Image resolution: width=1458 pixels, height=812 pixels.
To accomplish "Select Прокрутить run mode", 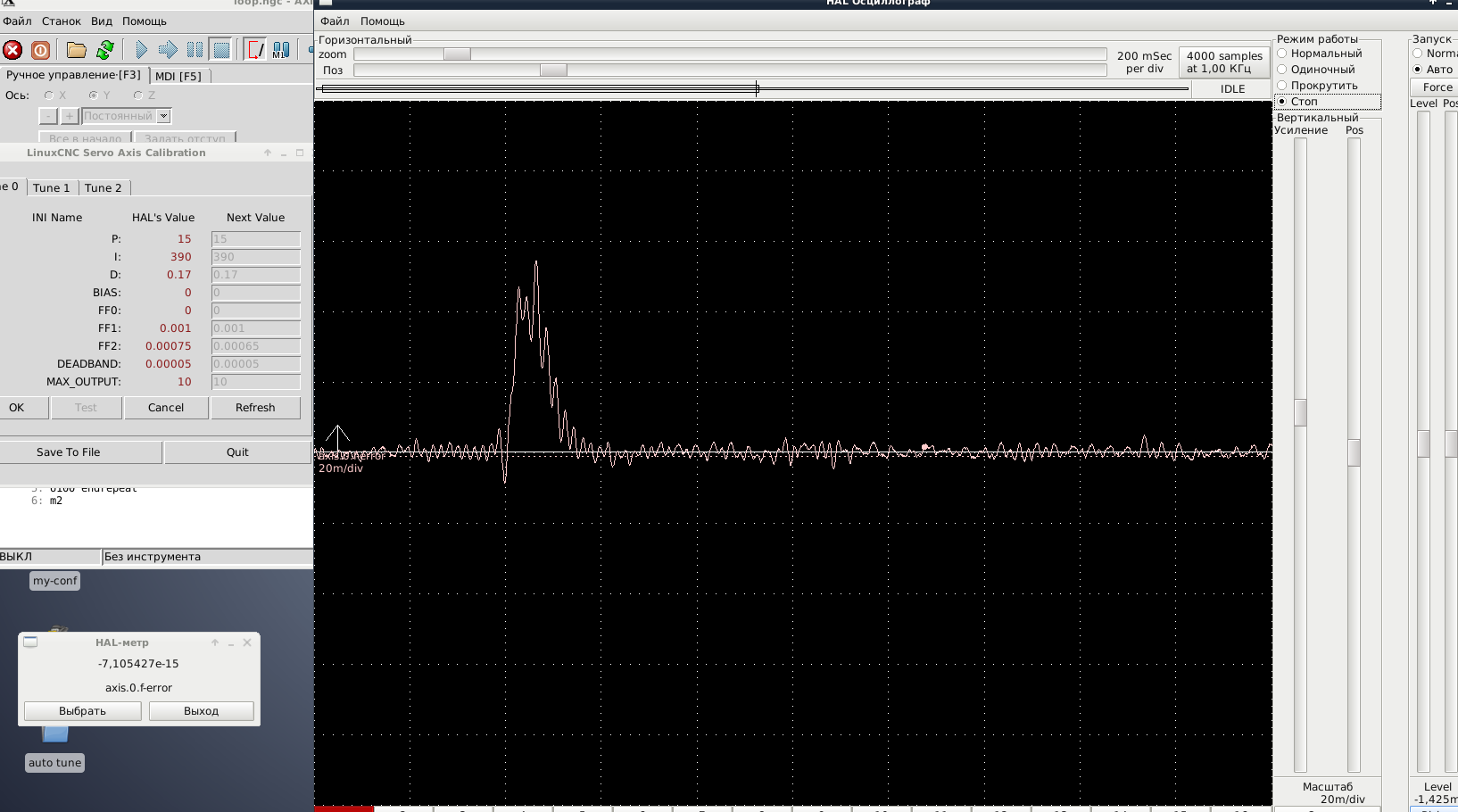I will point(1282,86).
